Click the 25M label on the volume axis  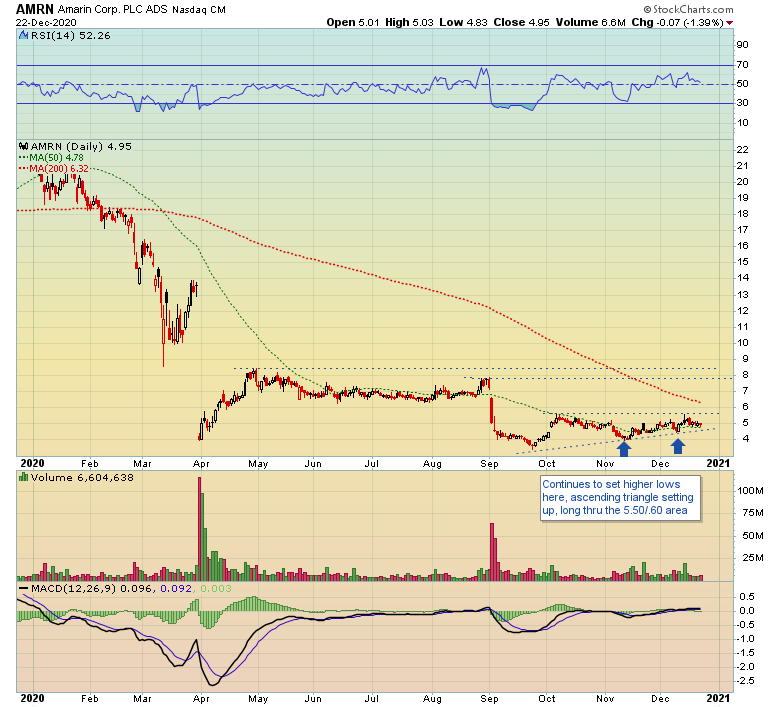[753, 558]
